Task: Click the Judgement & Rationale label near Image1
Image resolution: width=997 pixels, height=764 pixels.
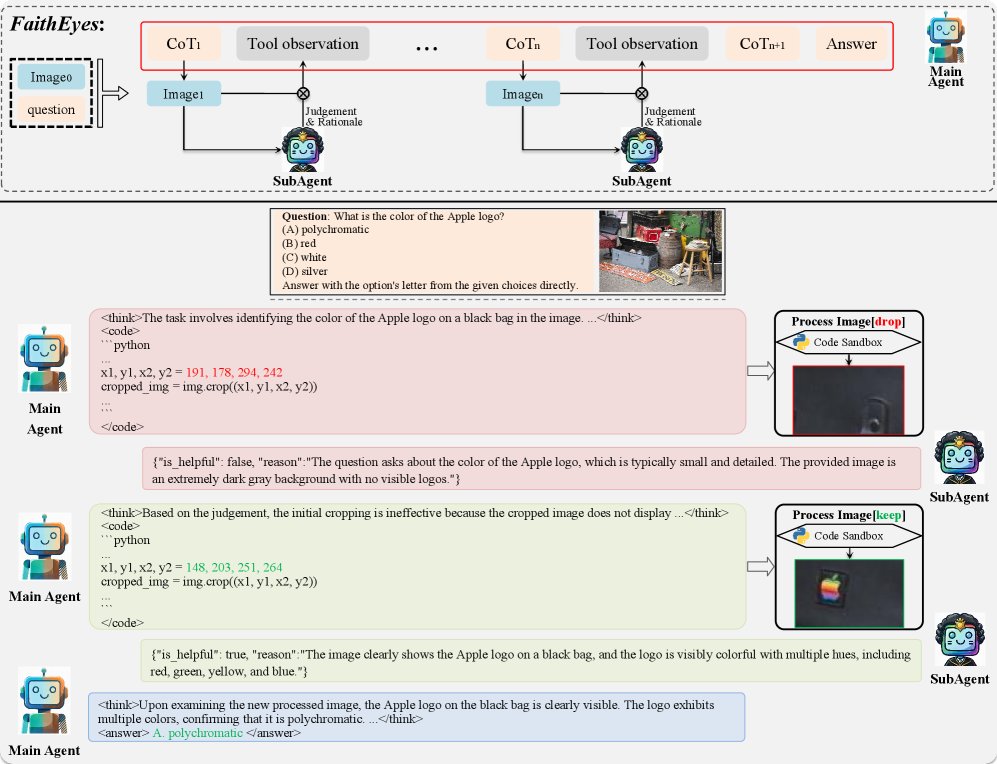Action: point(334,116)
